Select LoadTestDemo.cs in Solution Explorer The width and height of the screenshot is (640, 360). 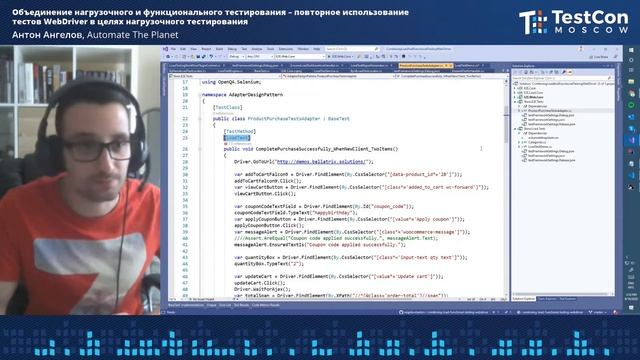(x=540, y=147)
